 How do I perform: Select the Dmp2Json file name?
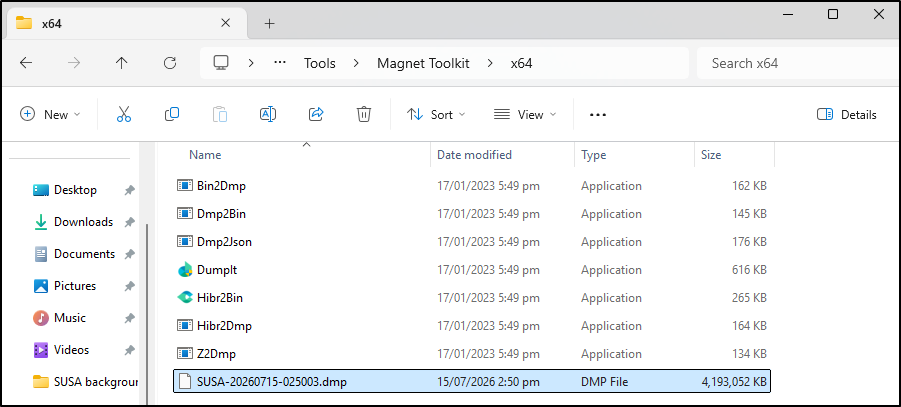(224, 242)
